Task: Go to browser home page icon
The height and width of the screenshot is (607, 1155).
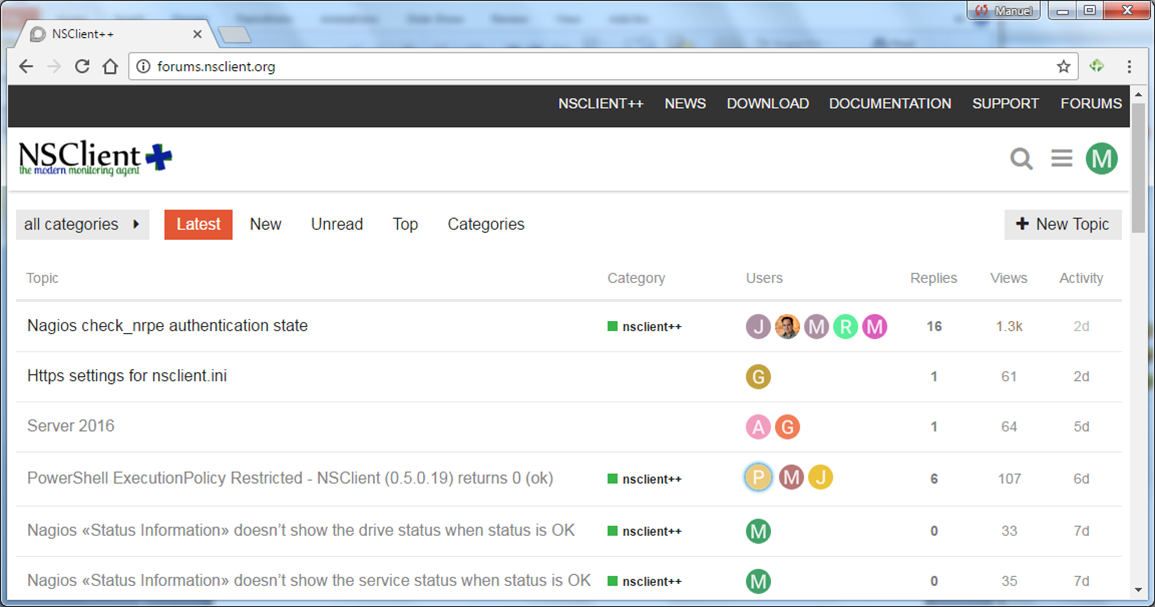Action: 110,66
